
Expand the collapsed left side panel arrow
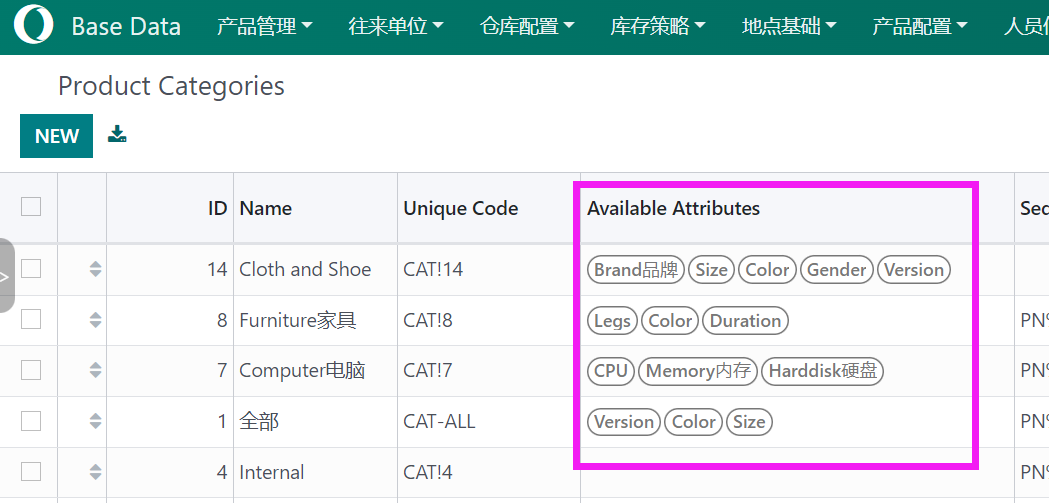point(6,276)
